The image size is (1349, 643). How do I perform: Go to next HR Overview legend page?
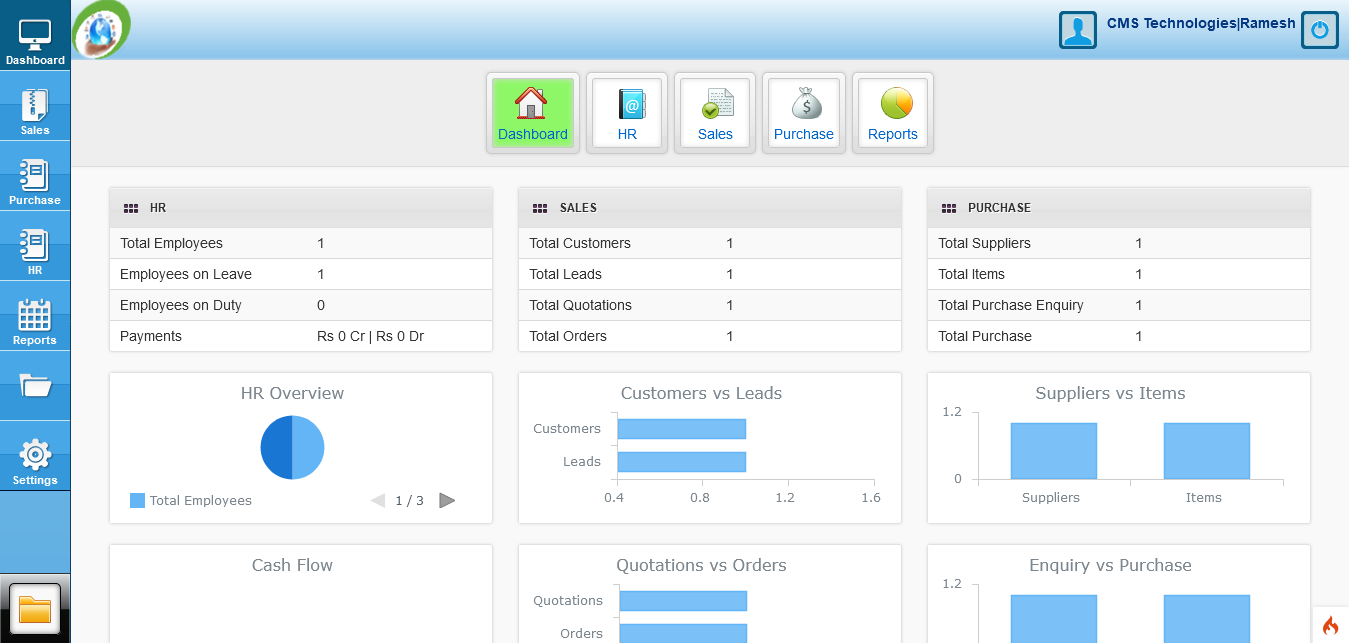tap(447, 500)
